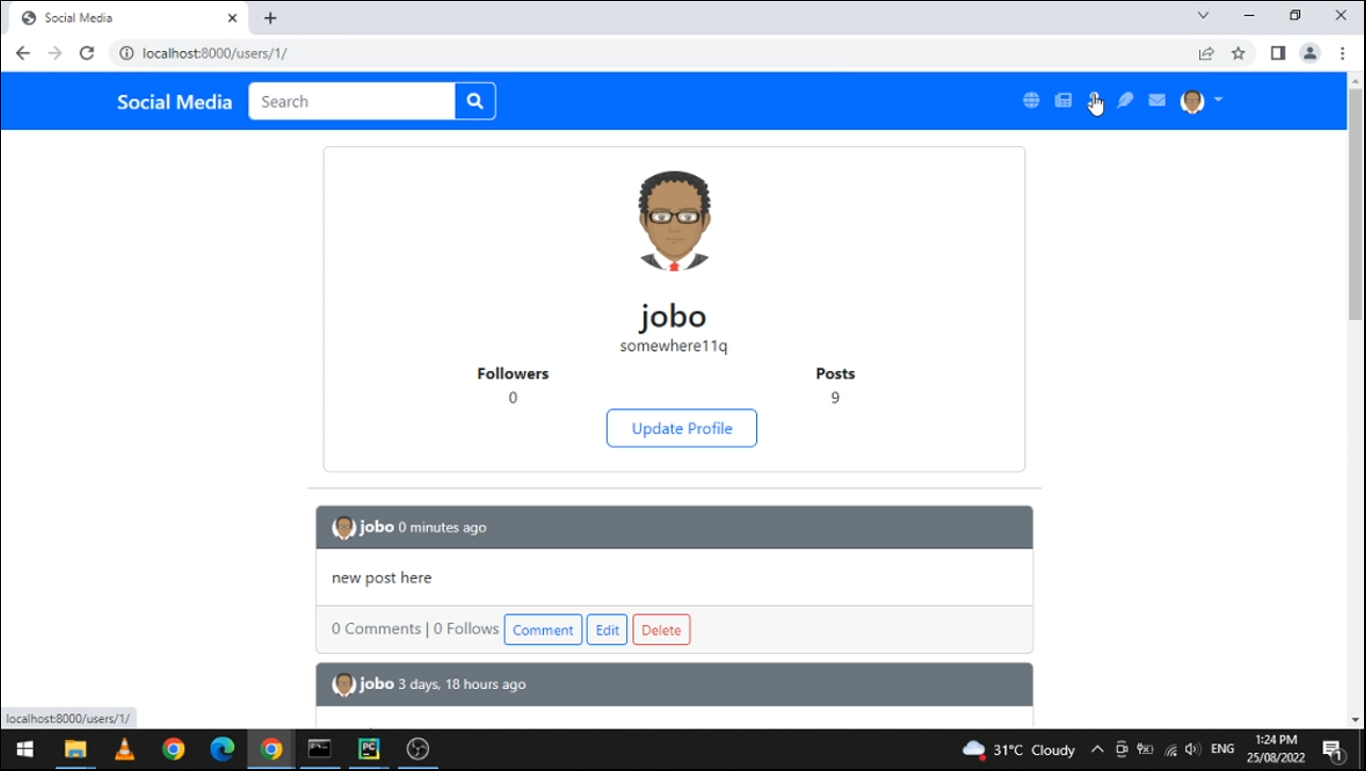
Task: Bookmark this page with star icon
Action: pos(1238,53)
